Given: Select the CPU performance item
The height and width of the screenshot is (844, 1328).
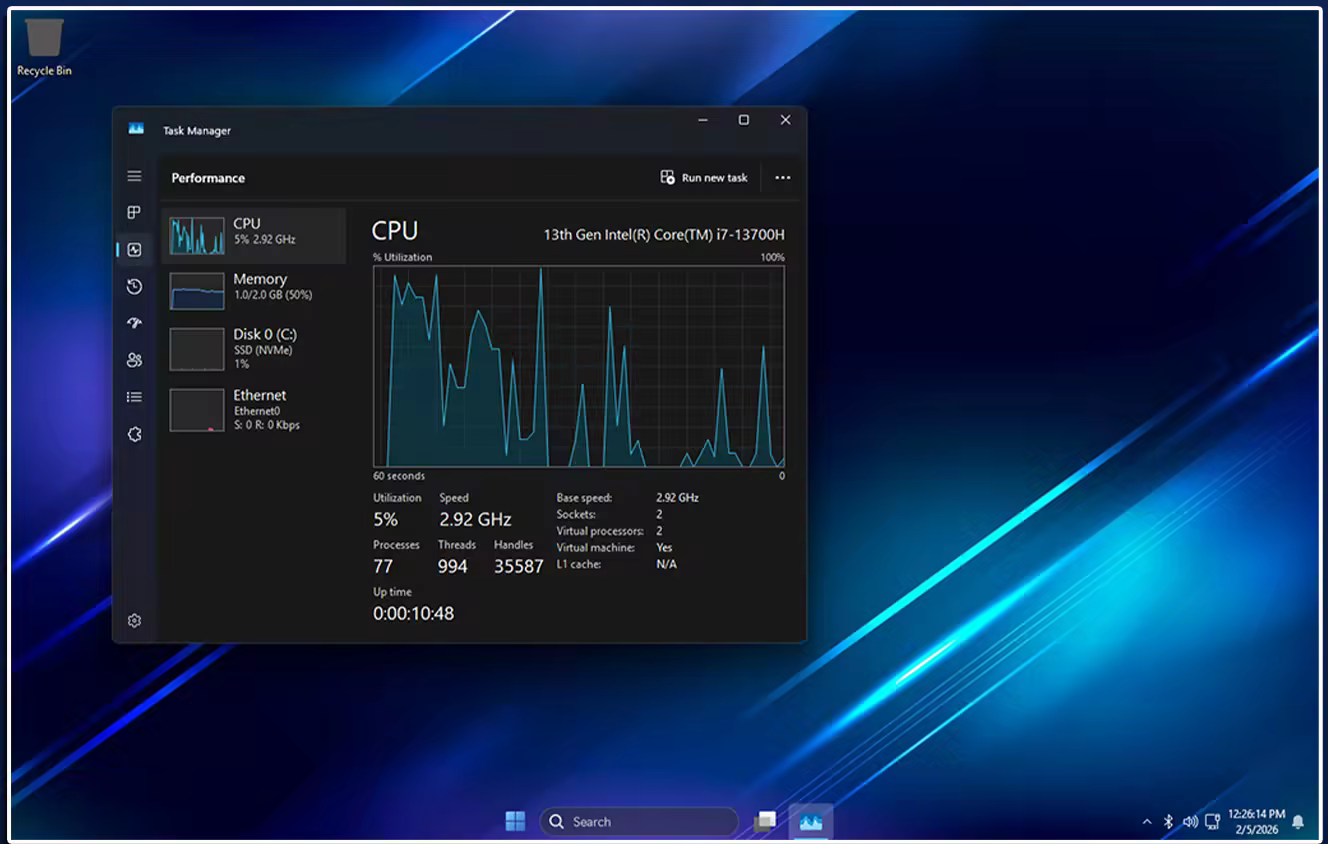Looking at the screenshot, I should tap(254, 236).
